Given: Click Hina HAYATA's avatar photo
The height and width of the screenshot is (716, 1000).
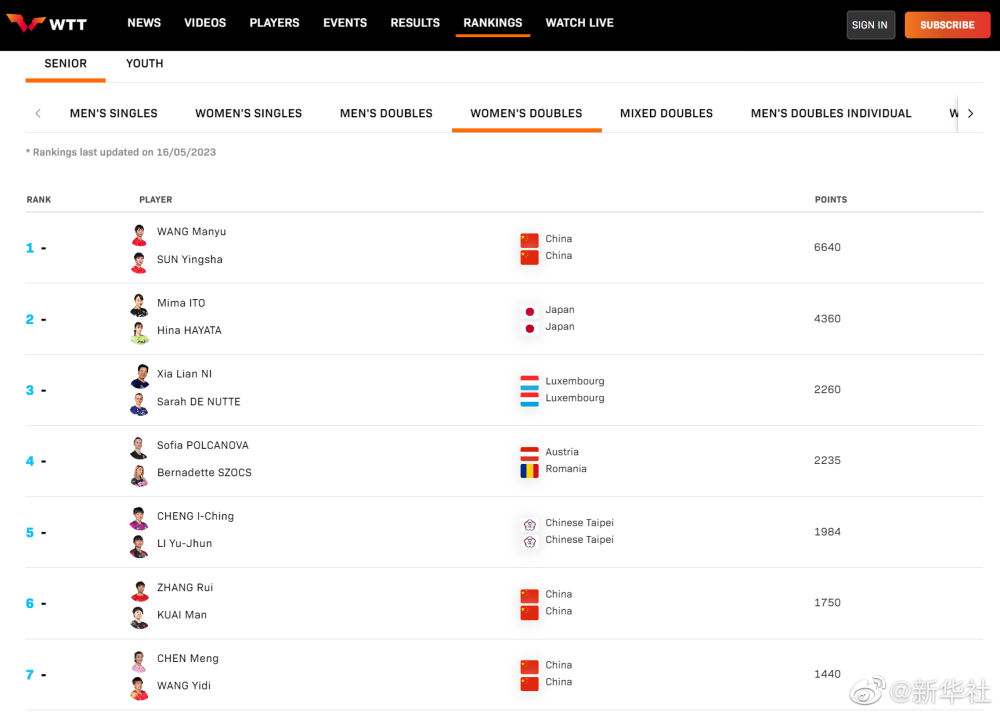Looking at the screenshot, I should [140, 333].
